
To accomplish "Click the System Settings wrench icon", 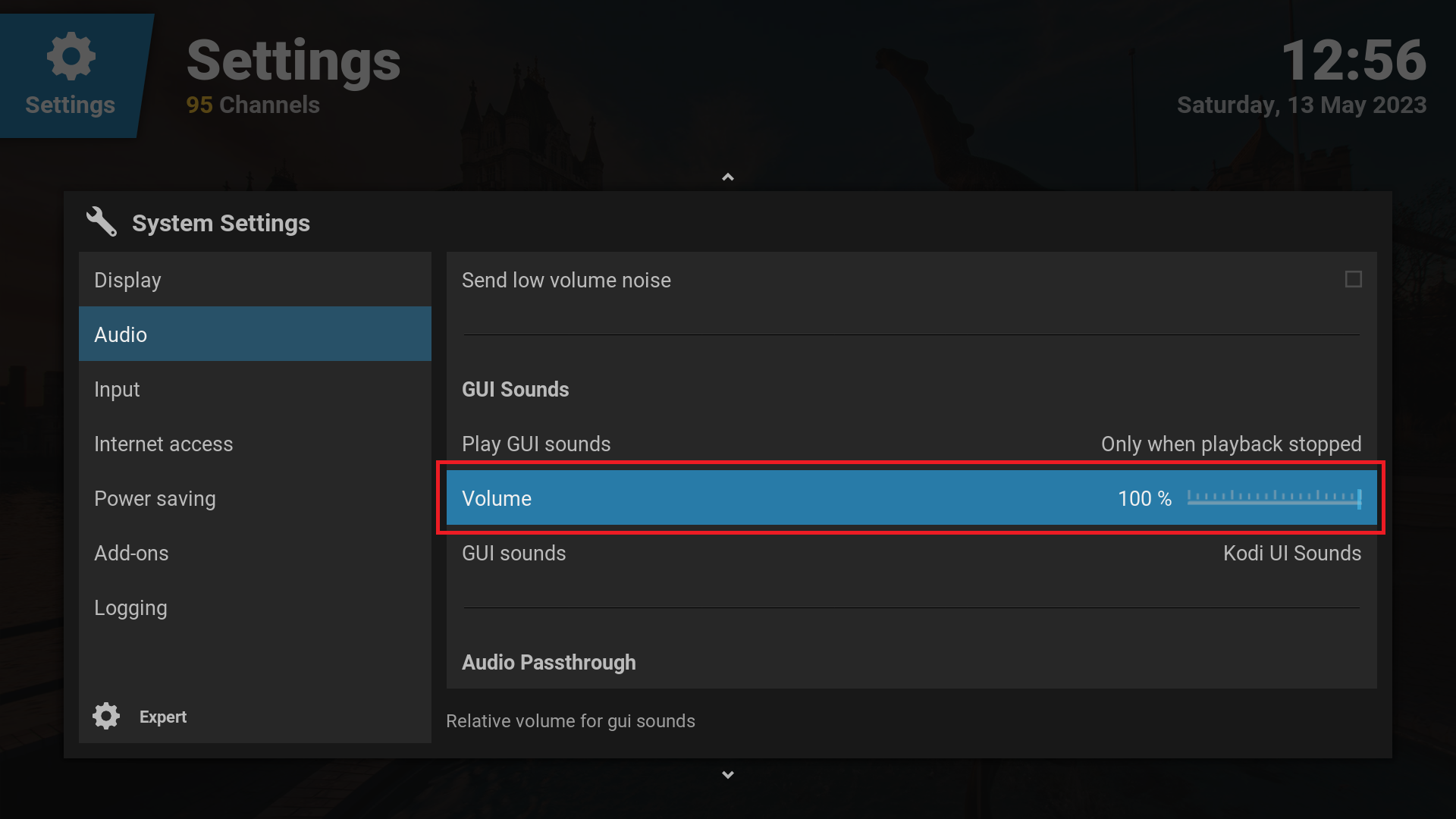I will (x=101, y=222).
